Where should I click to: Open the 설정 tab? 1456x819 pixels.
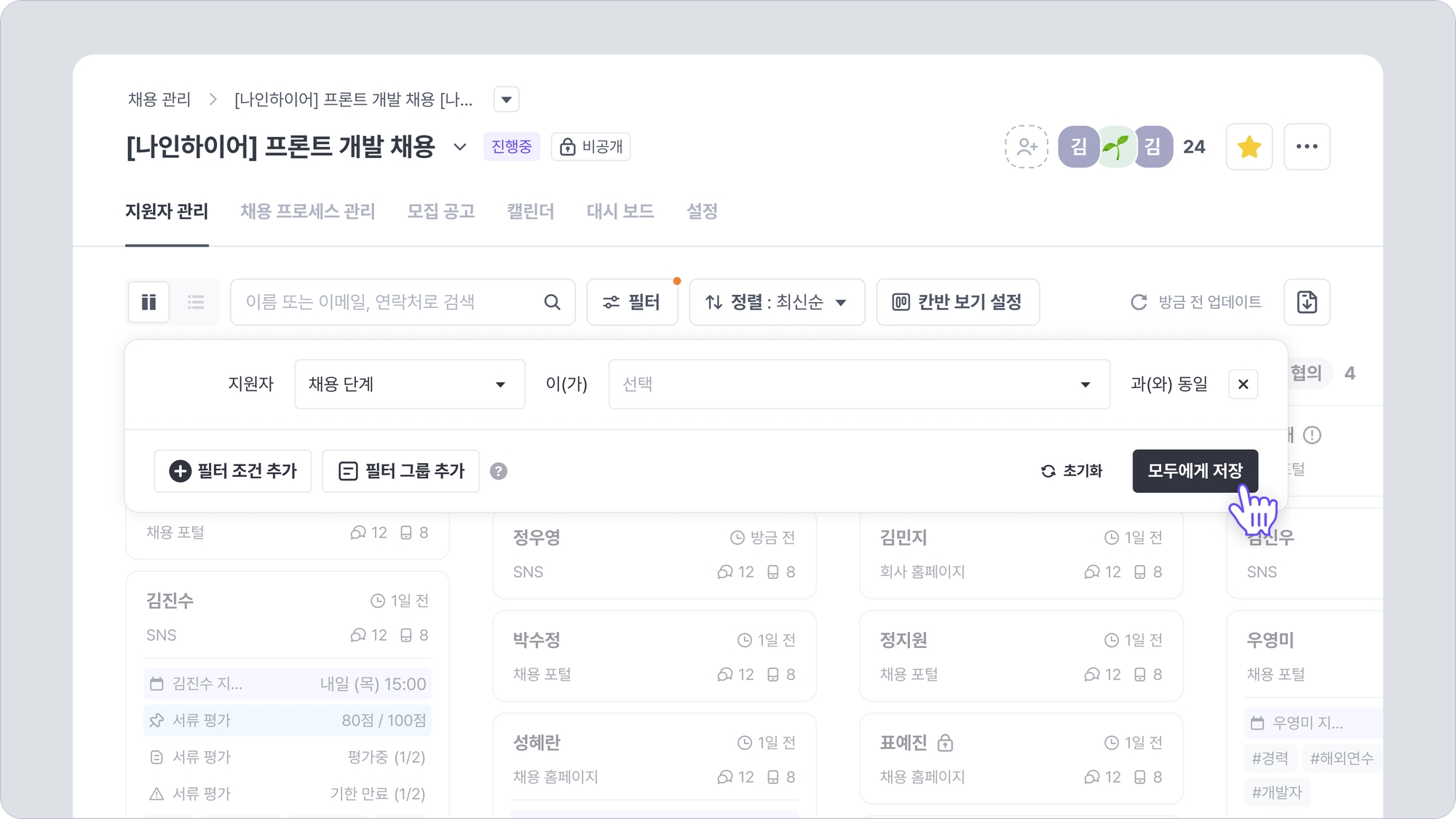pos(702,211)
